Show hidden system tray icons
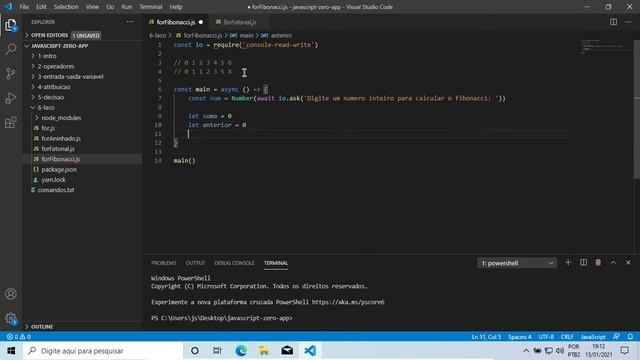The image size is (640, 360). (526, 351)
